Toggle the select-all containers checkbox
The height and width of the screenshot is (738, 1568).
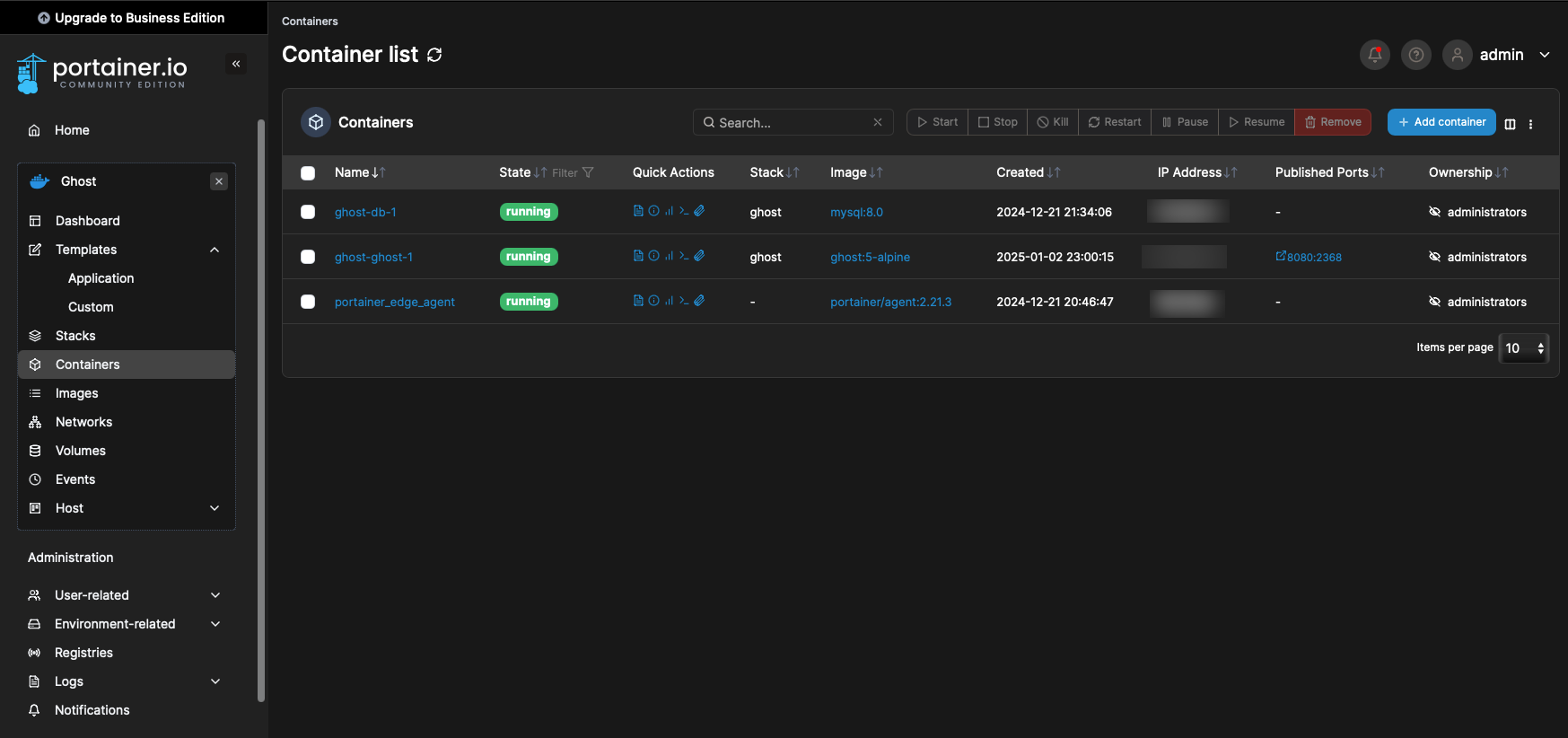coord(308,172)
